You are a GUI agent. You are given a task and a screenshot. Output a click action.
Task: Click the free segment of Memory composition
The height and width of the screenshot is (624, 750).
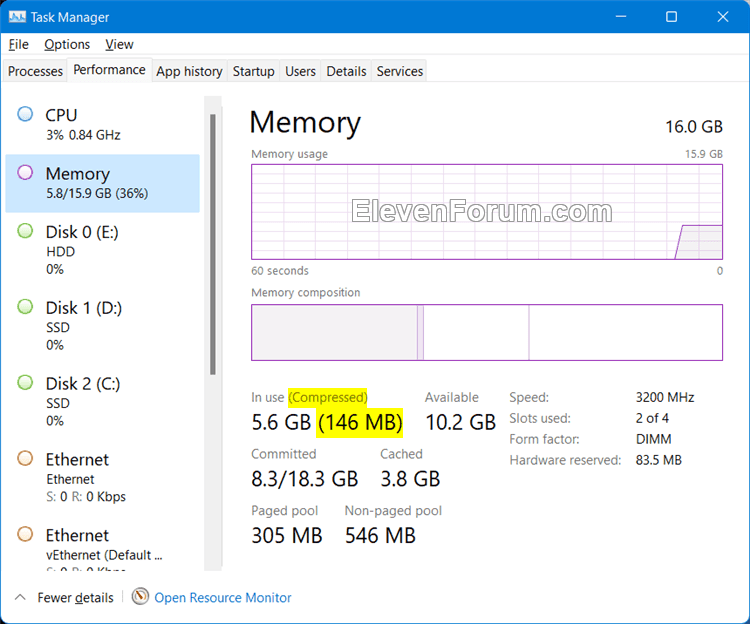[626, 332]
